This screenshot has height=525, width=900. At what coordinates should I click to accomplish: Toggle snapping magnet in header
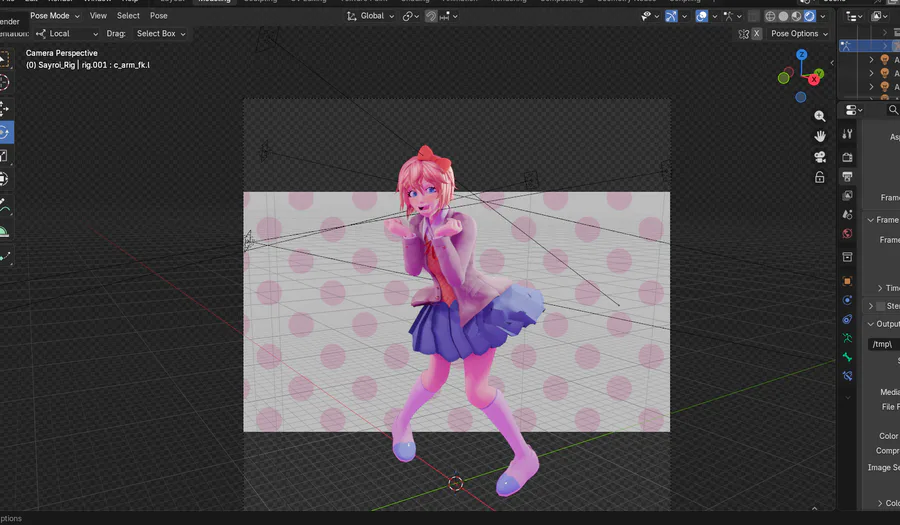431,16
